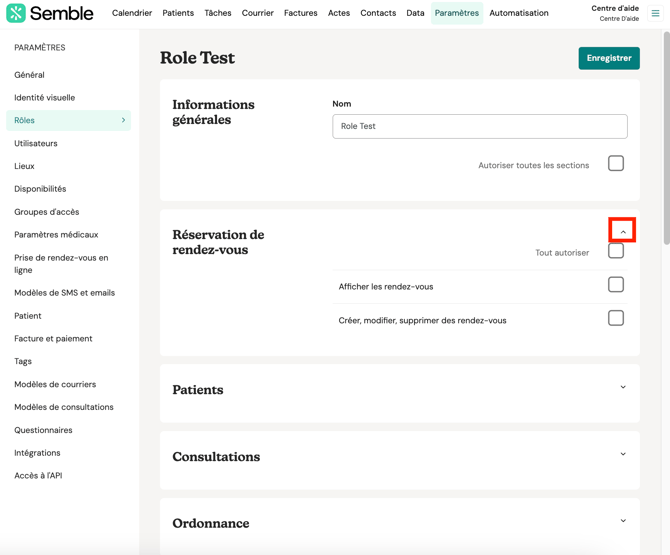Tick the Afficher les rendez-vous checkbox
Screen dimensions: 670x555
click(x=616, y=285)
